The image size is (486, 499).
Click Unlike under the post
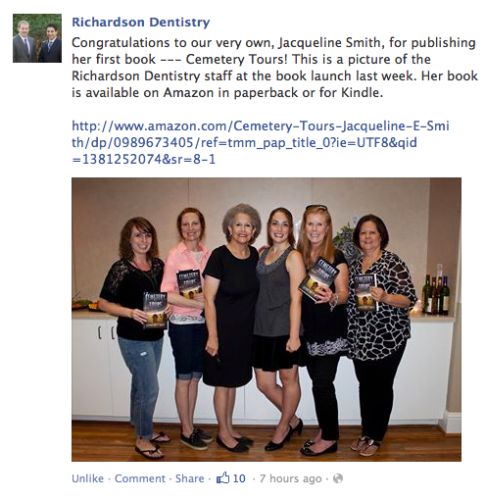[88, 478]
